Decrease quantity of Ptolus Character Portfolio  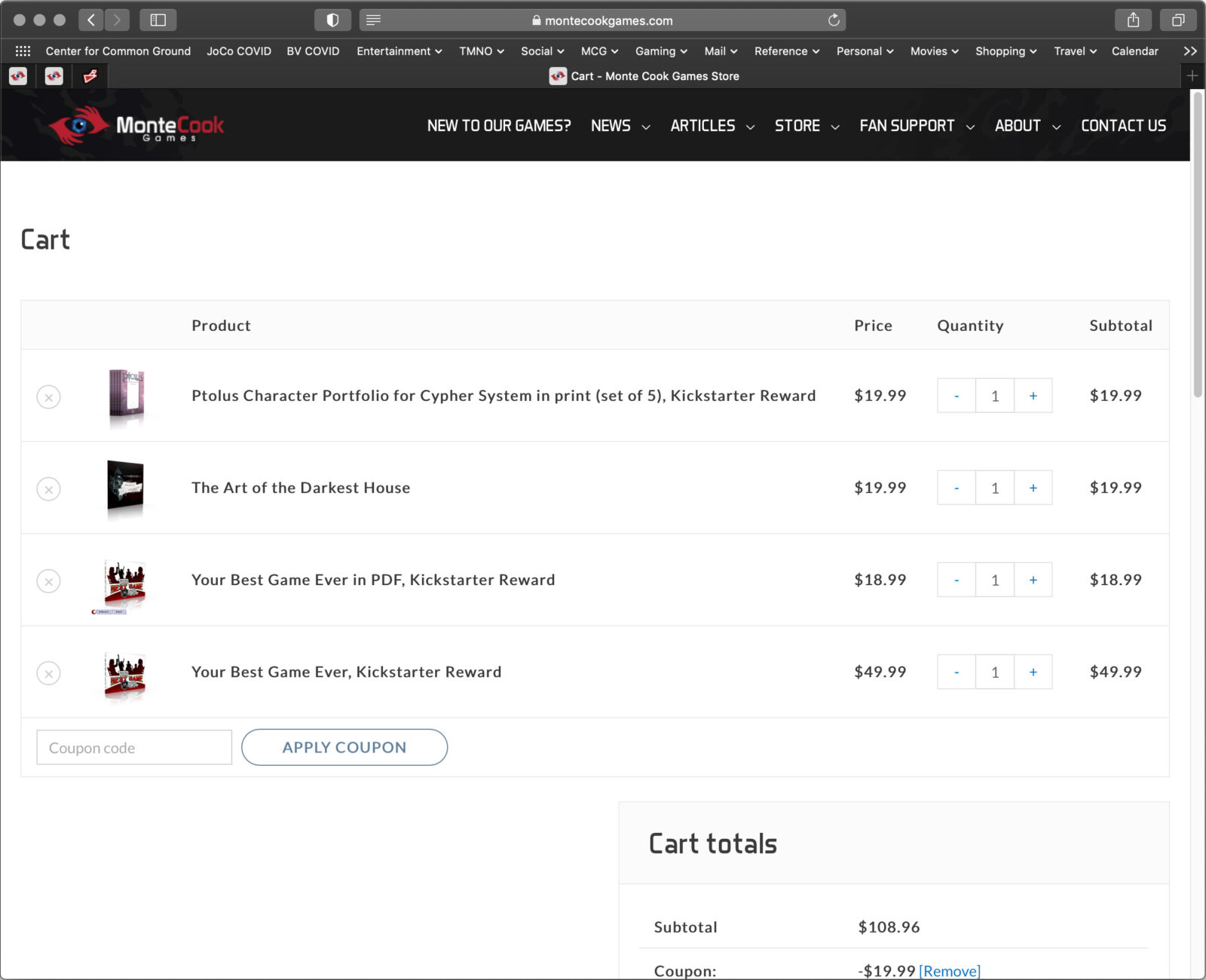click(x=957, y=396)
